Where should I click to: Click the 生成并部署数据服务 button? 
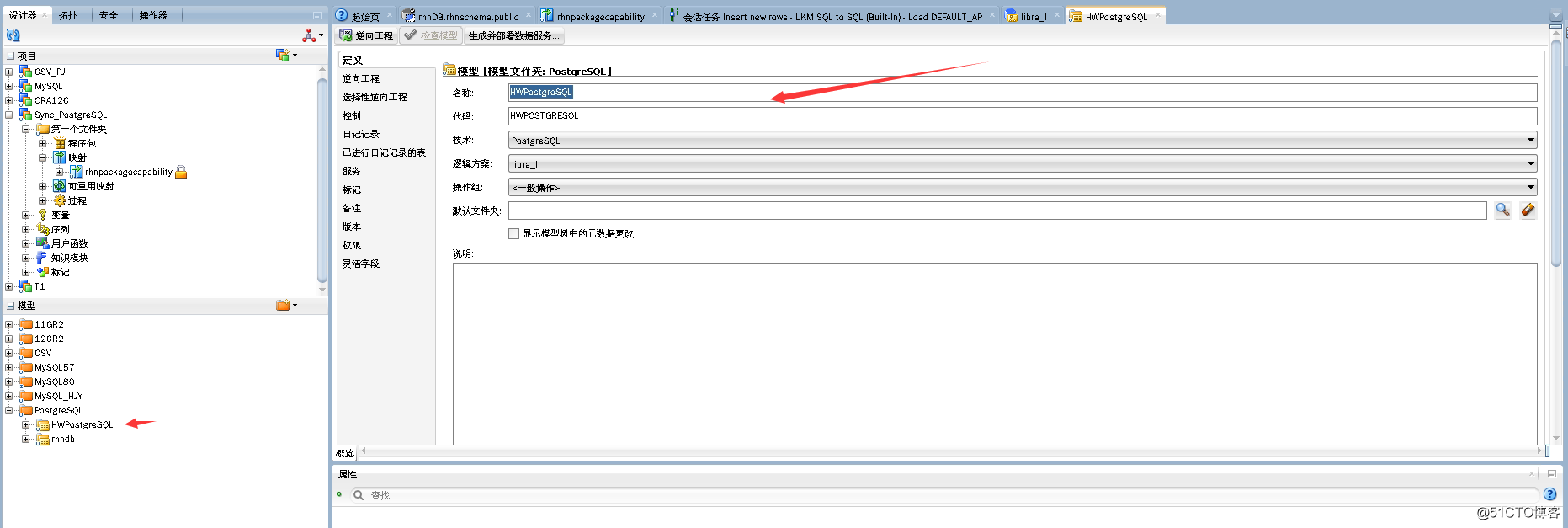coord(513,35)
